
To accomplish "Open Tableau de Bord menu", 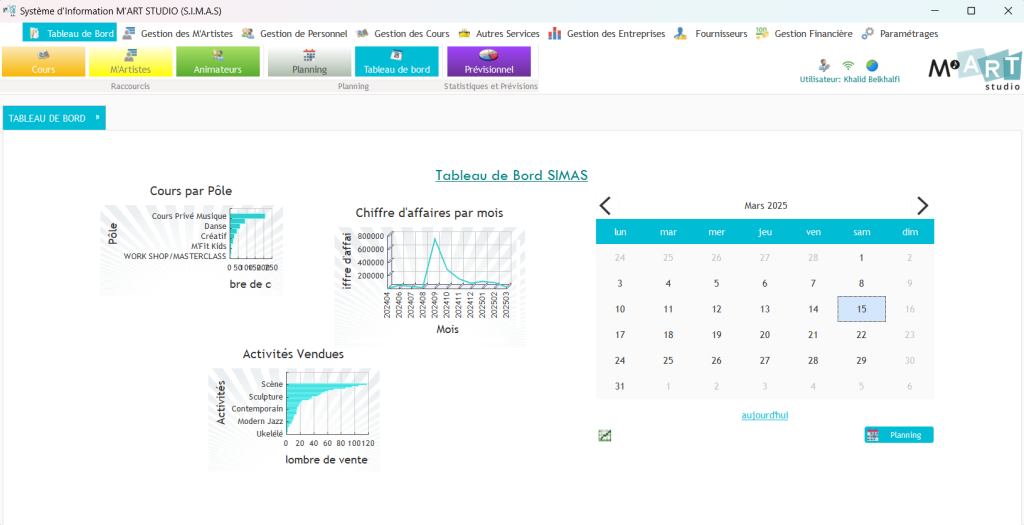I will click(x=71, y=33).
